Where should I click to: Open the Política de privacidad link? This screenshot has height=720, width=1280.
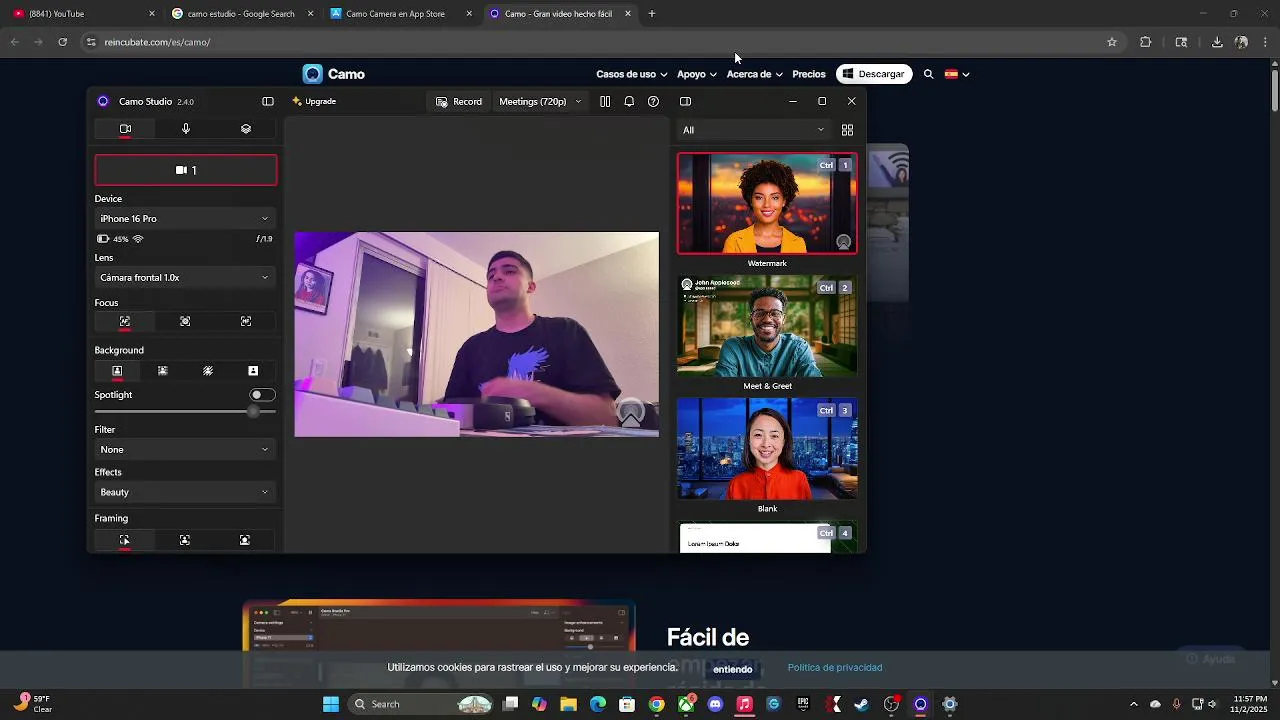835,668
